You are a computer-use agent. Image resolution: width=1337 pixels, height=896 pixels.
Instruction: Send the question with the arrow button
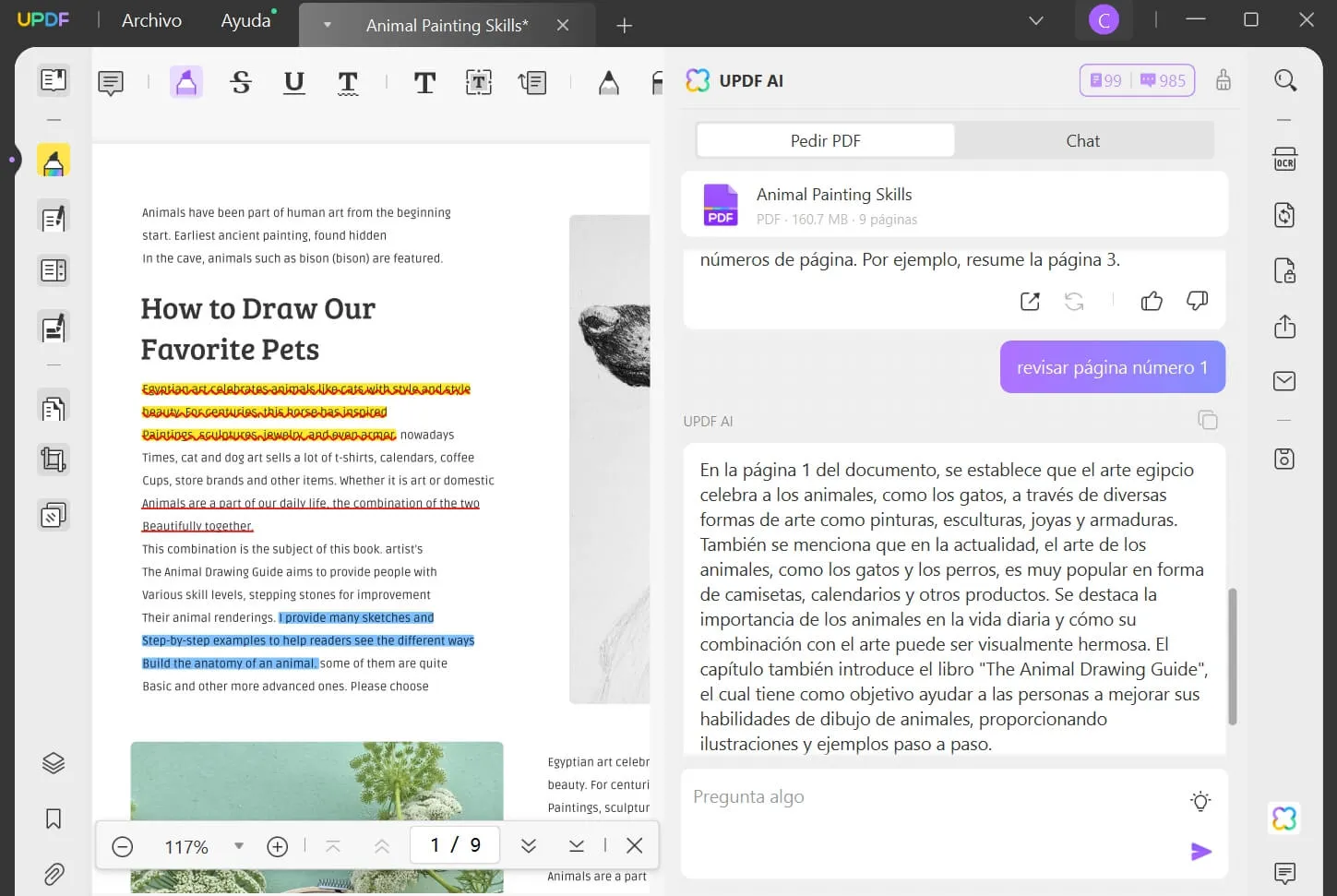(x=1200, y=852)
